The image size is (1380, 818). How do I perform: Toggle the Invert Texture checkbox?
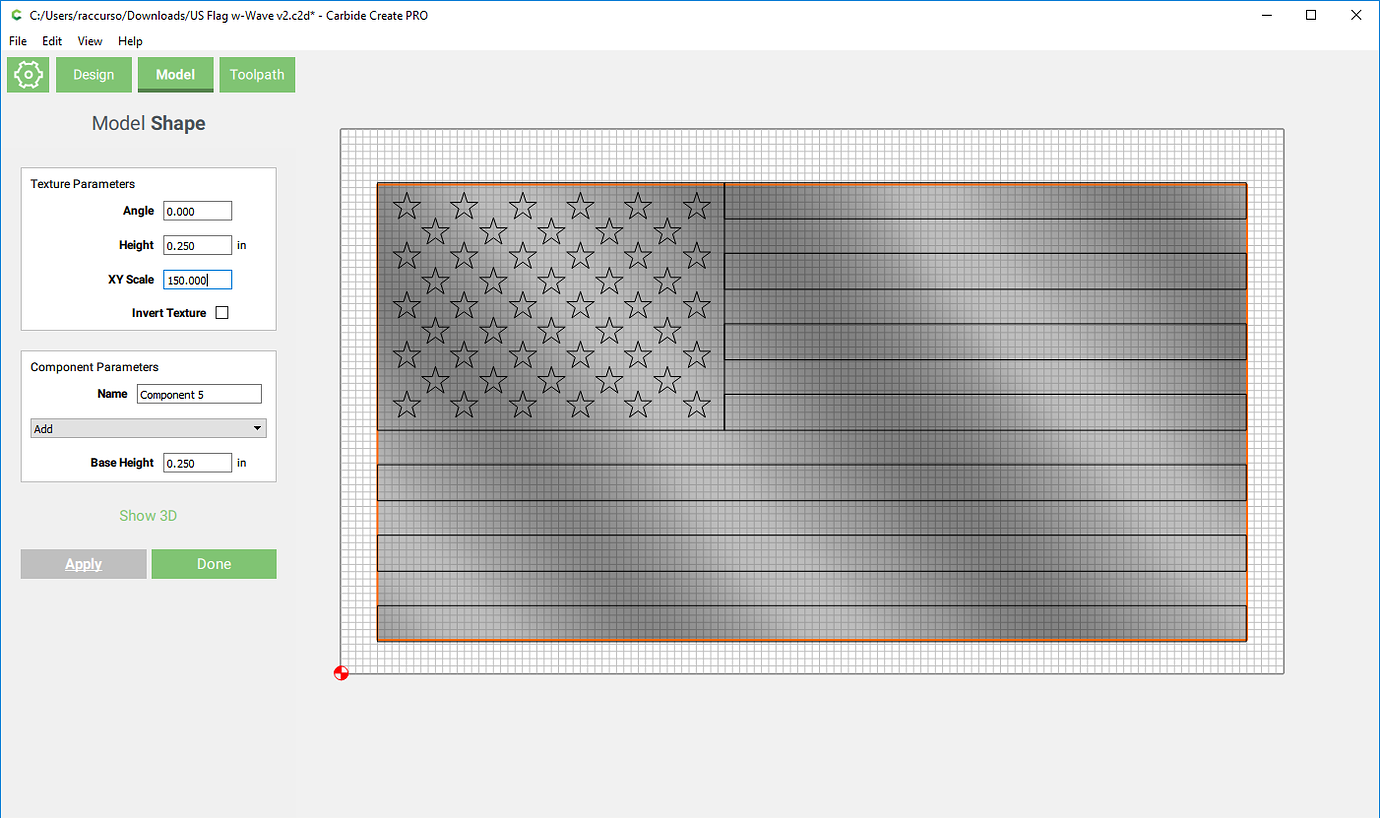point(222,313)
